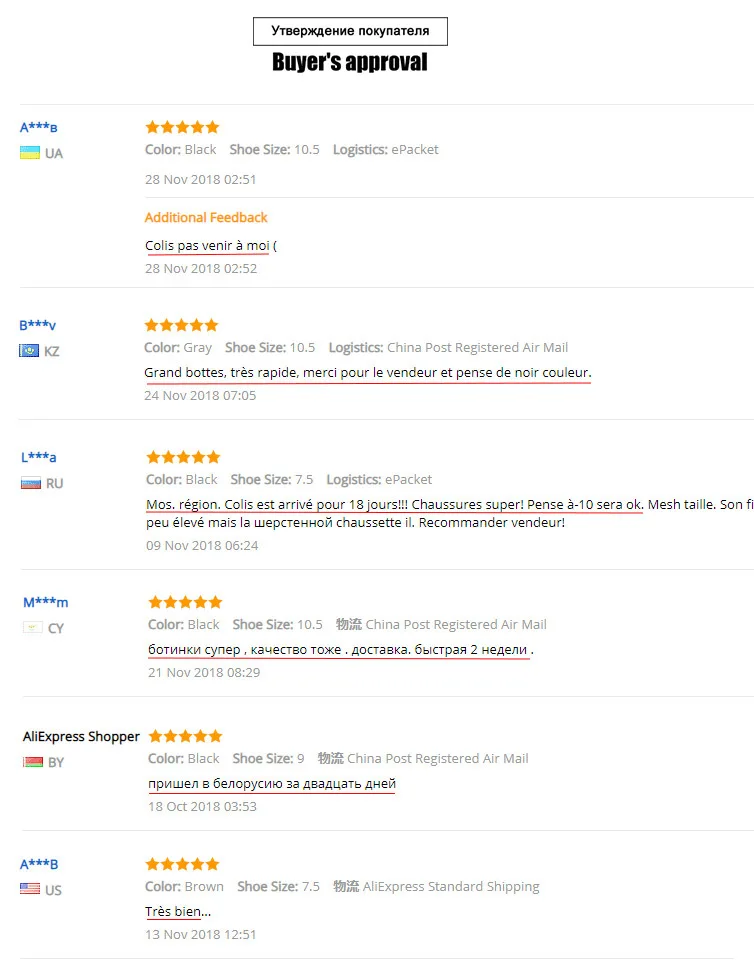Open reviewer M***m profile link
The image size is (754, 978).
pos(46,602)
